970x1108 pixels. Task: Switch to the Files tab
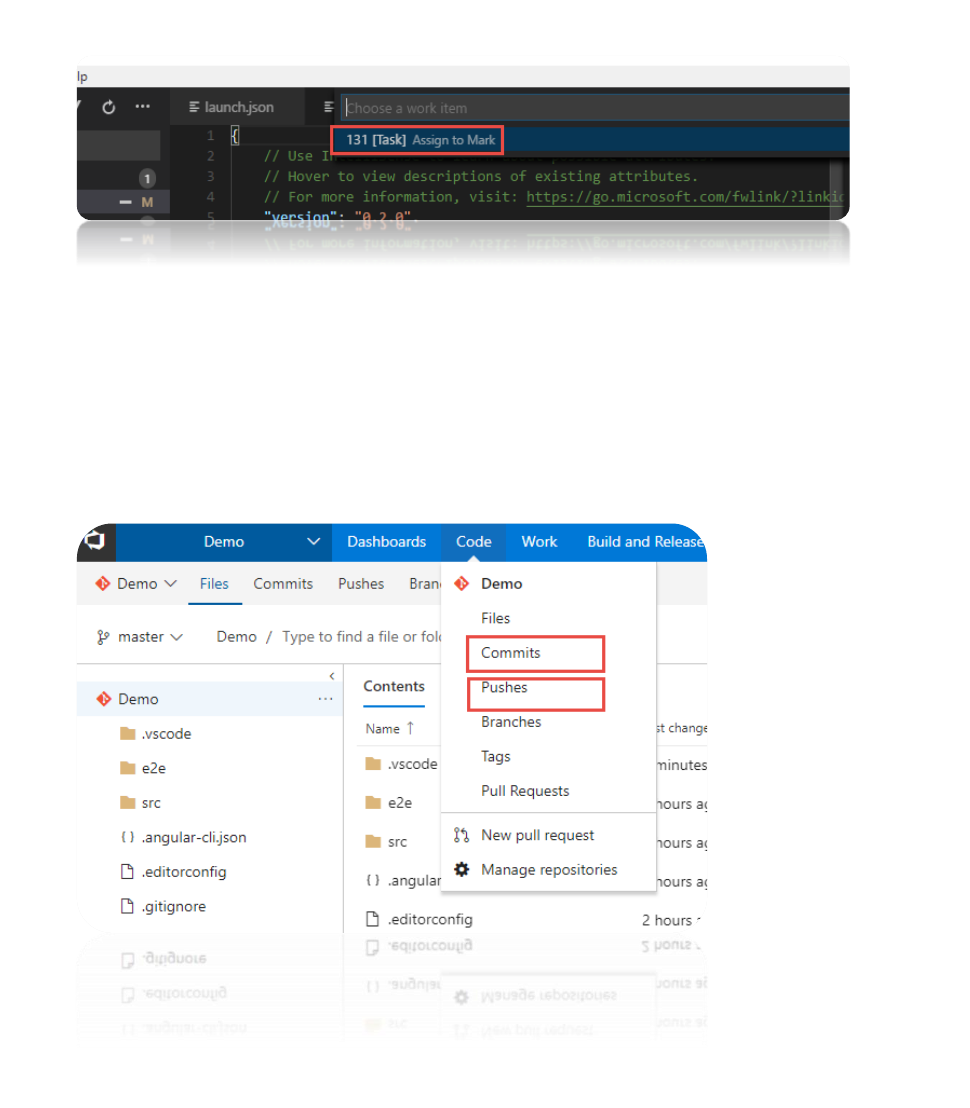pos(214,584)
